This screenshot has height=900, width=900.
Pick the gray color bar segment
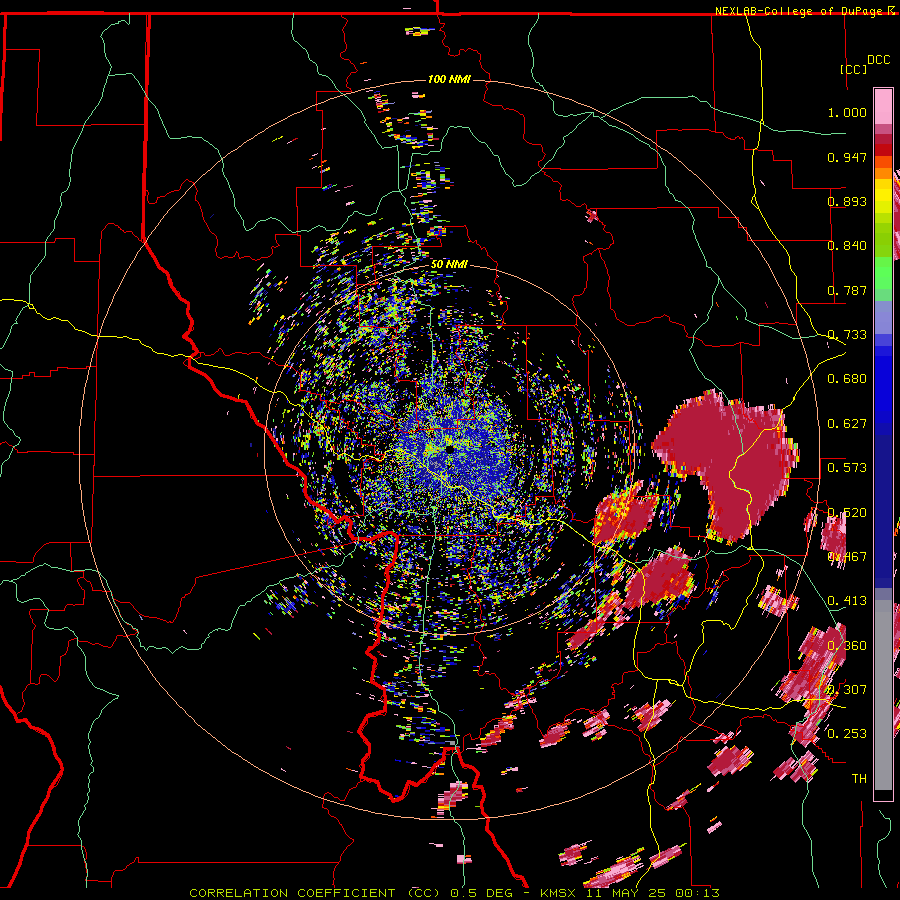(883, 695)
